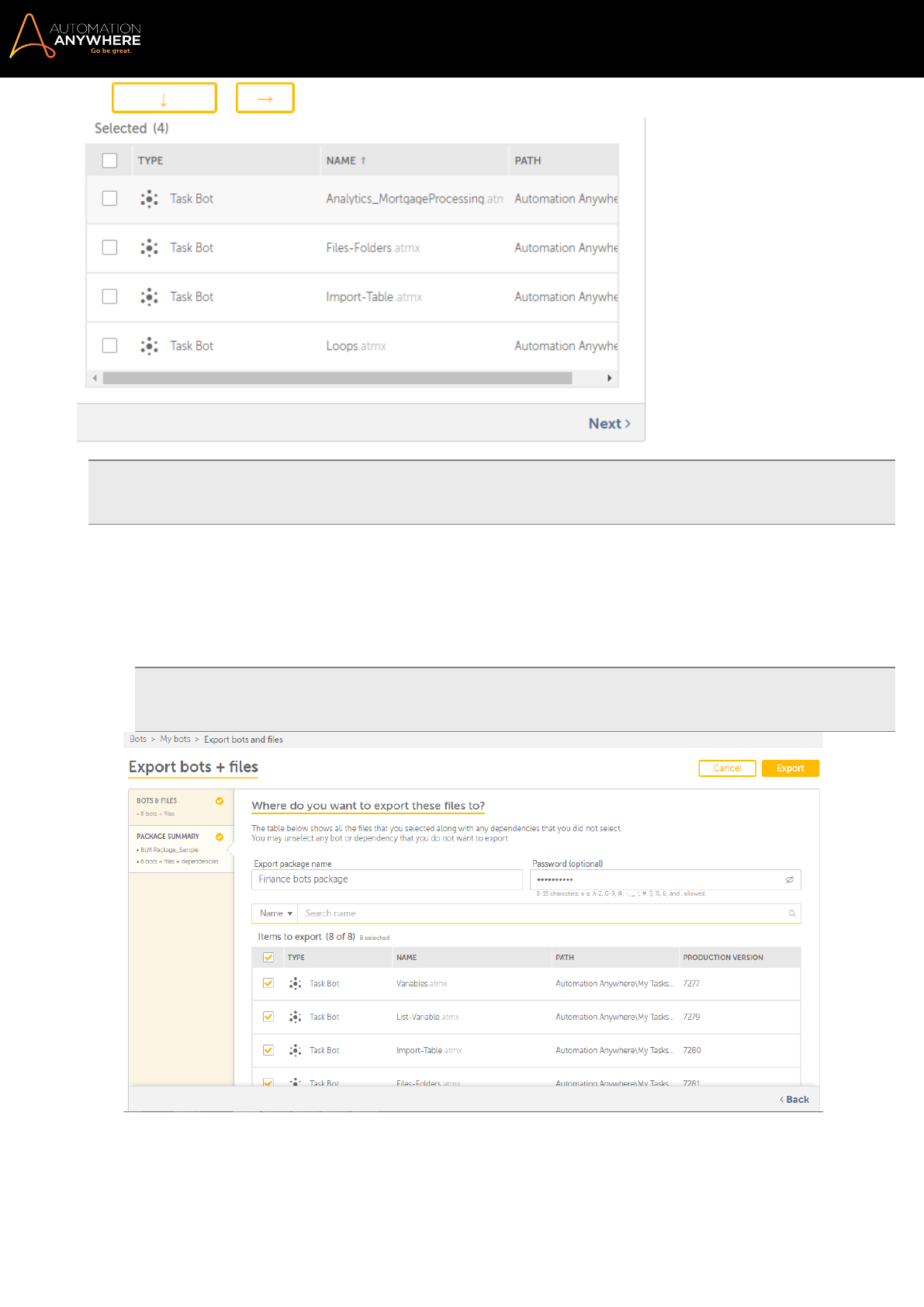The image size is (924, 1307).
Task: Open the Name filter dropdown
Action: click(x=275, y=914)
